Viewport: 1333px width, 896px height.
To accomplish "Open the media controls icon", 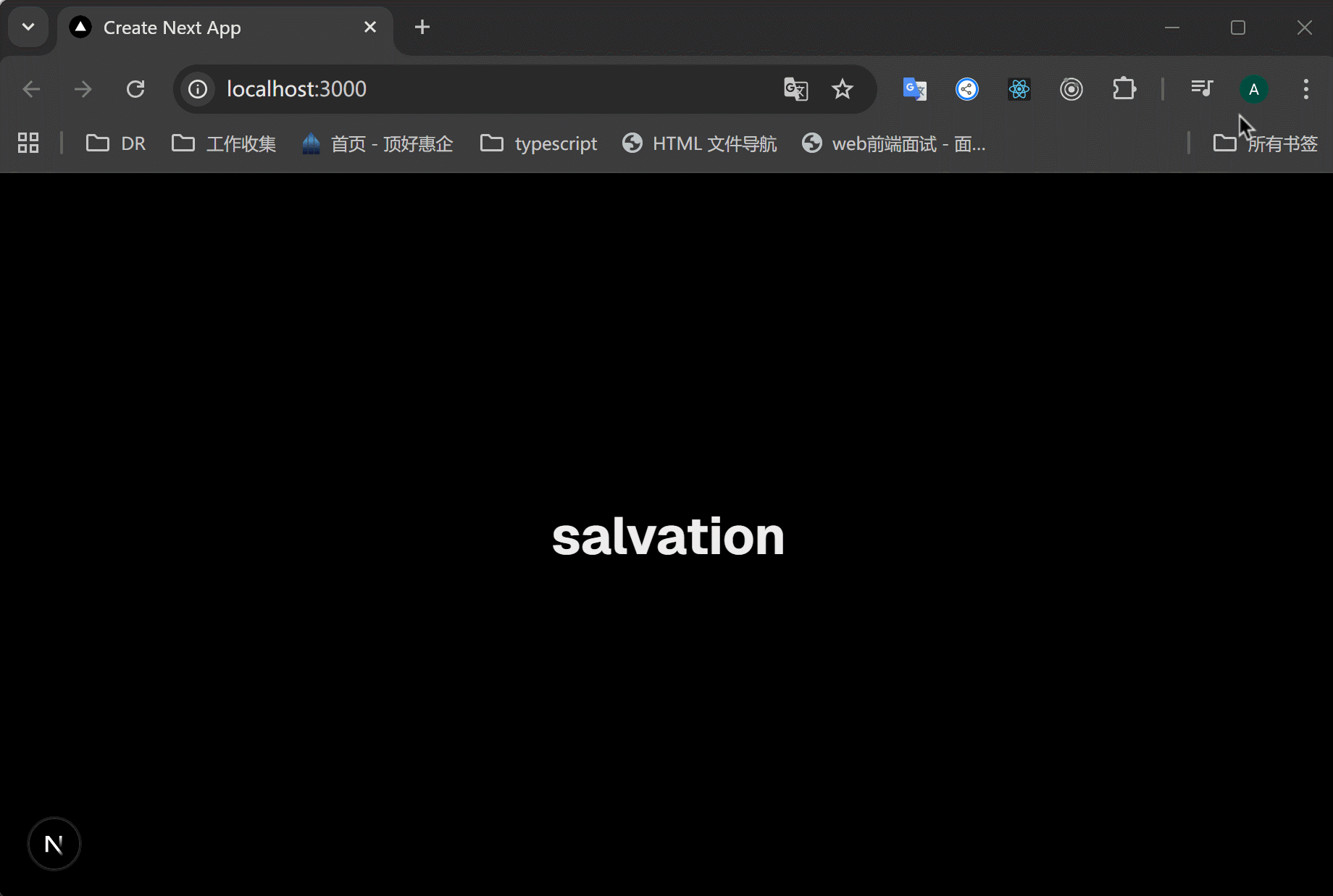I will (1201, 89).
